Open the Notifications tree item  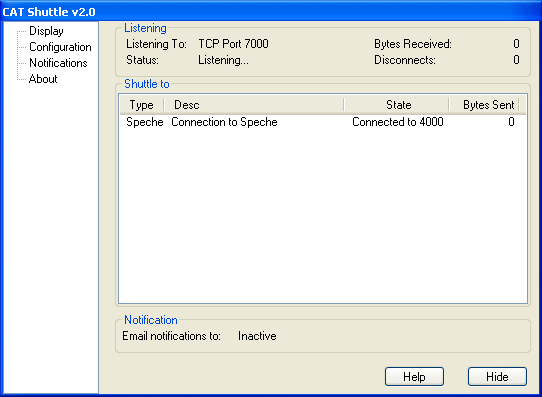point(58,63)
